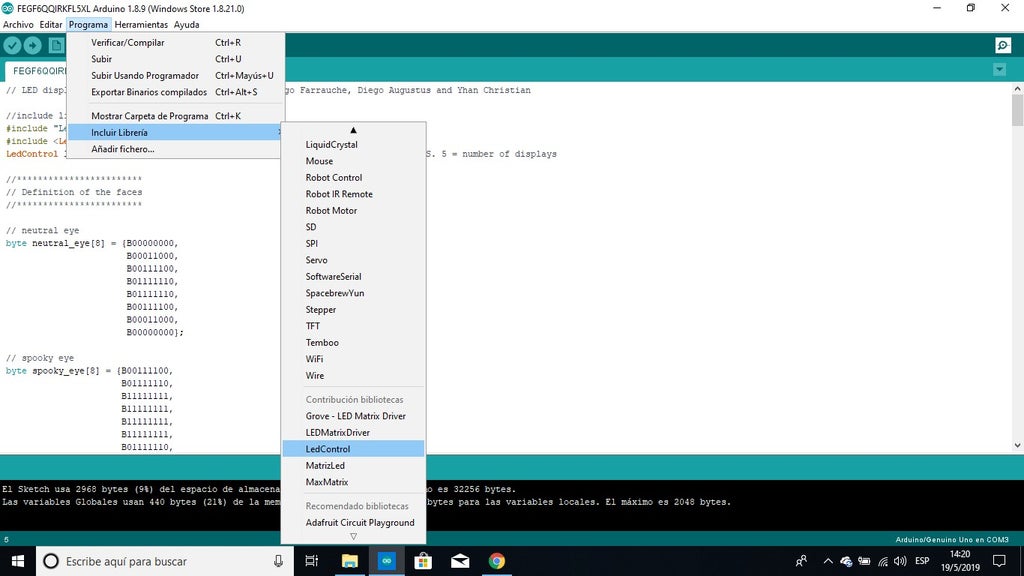Open the Ayuda menu
Viewport: 1024px width, 576px height.
click(186, 24)
